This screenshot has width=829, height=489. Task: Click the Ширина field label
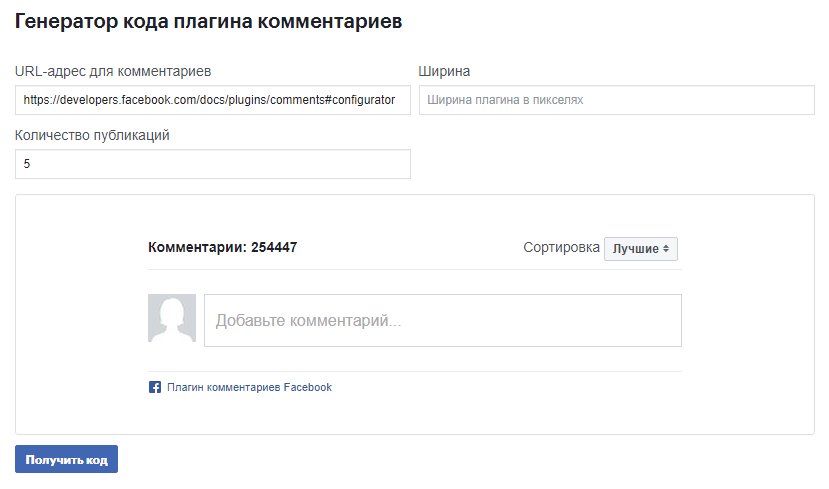444,71
